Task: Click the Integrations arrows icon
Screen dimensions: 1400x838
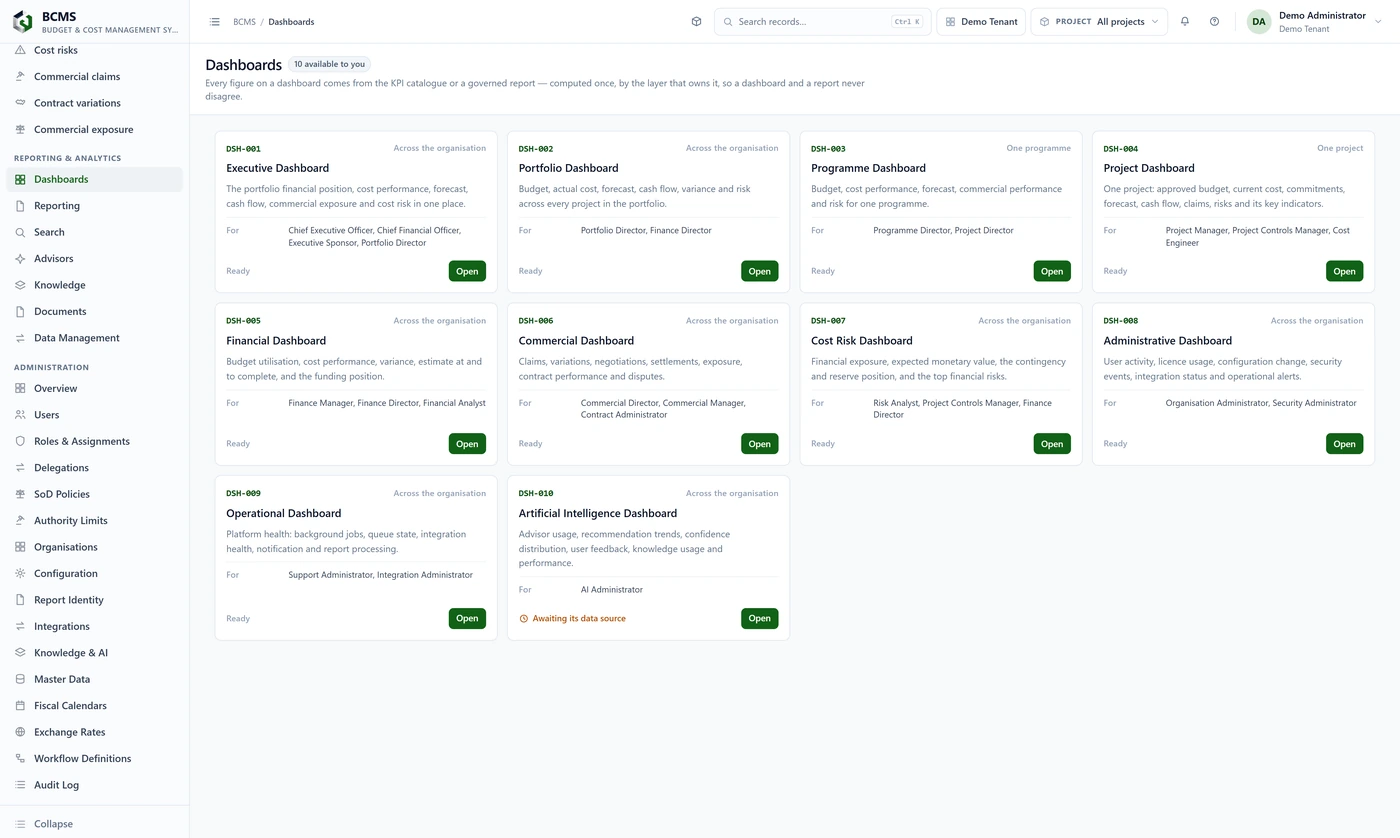Action: pos(20,626)
